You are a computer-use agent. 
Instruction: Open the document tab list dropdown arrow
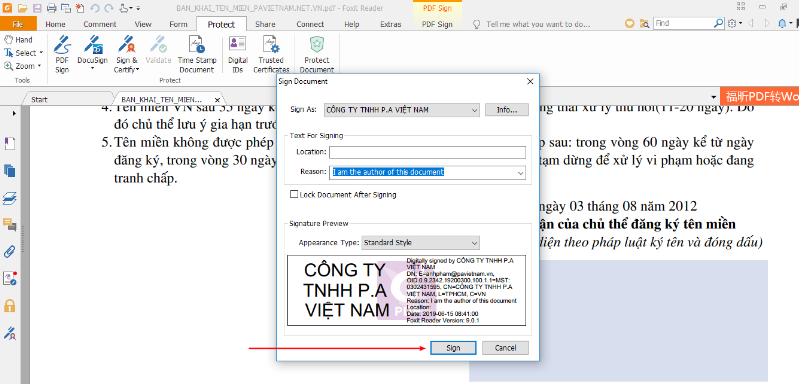(x=714, y=97)
